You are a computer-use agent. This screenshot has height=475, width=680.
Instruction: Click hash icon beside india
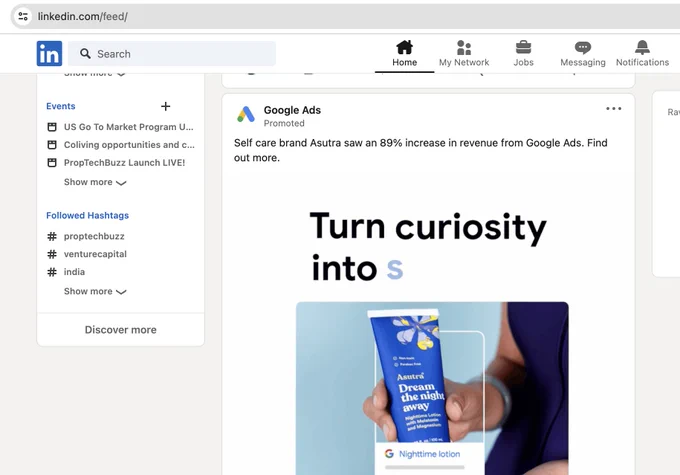pyautogui.click(x=52, y=272)
